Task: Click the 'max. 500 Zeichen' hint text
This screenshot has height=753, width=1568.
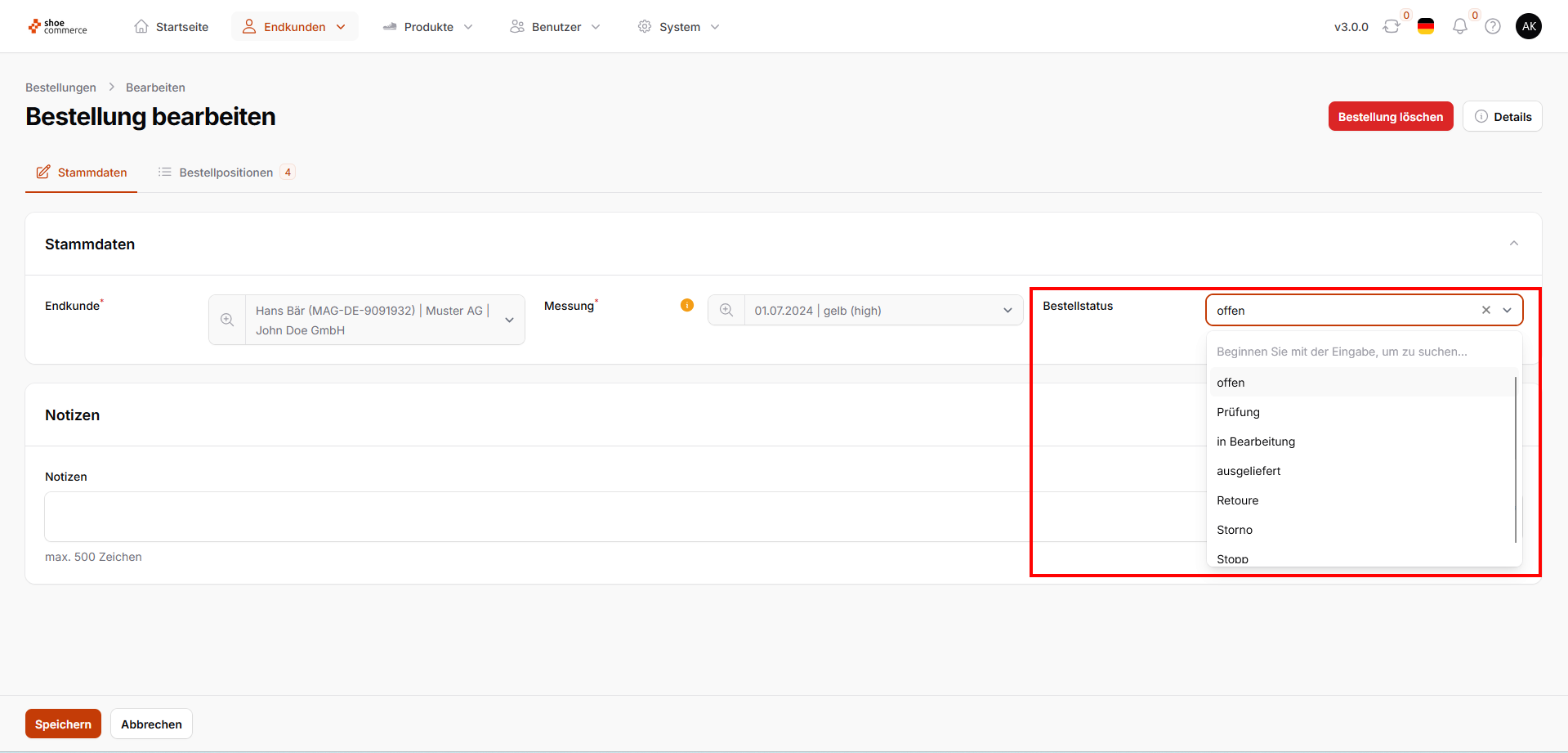Action: (x=93, y=557)
